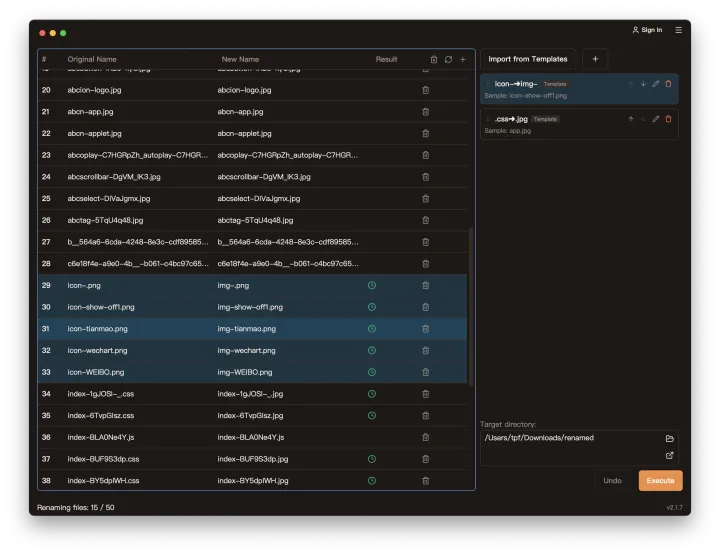Click original name abcn-app.jpg
Viewport: 720px width, 554px height.
coord(90,112)
